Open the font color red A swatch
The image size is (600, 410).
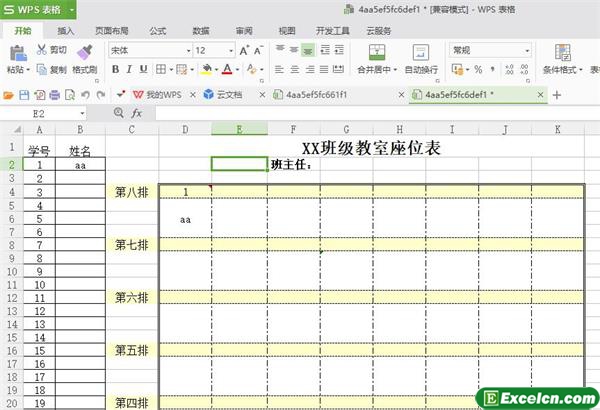227,70
